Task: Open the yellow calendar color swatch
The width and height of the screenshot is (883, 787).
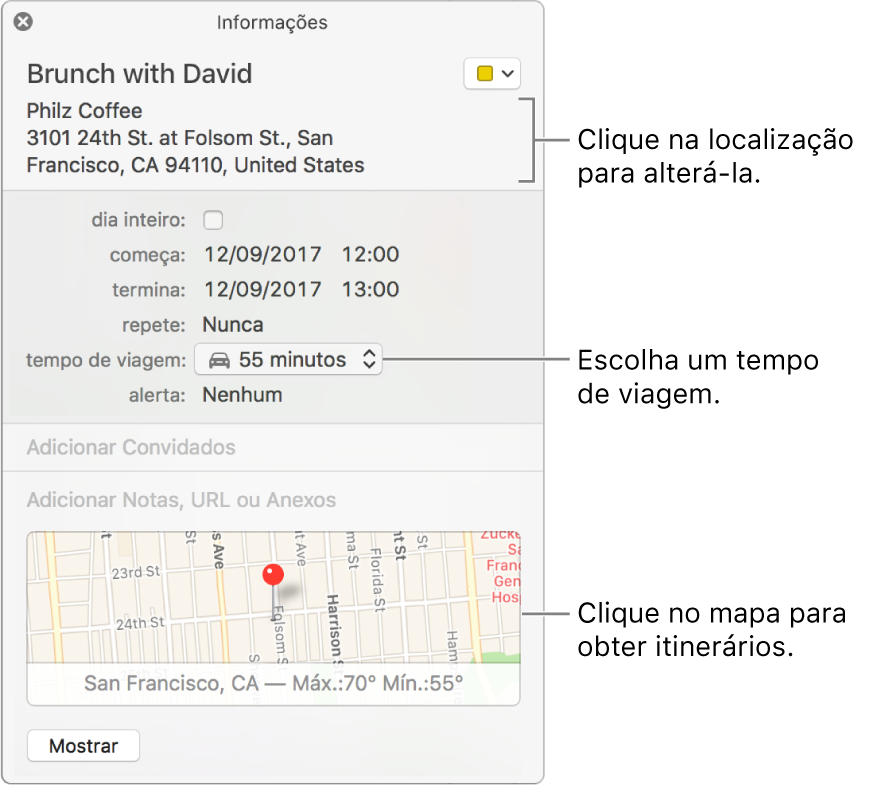Action: (485, 73)
